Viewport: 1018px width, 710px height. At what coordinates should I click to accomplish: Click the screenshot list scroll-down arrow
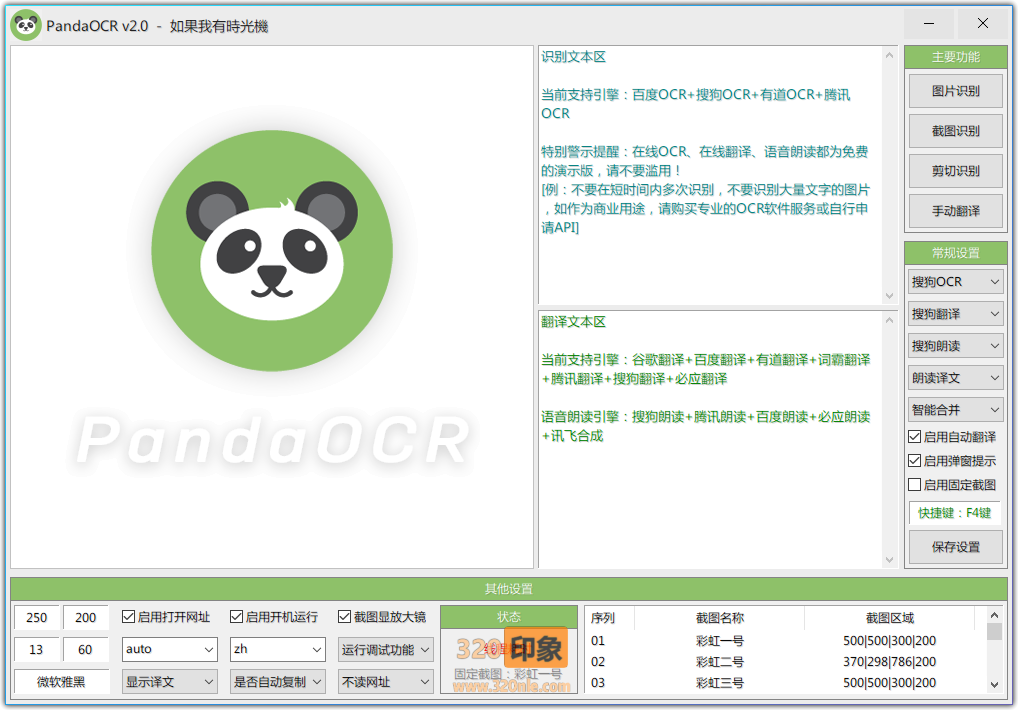click(x=994, y=685)
